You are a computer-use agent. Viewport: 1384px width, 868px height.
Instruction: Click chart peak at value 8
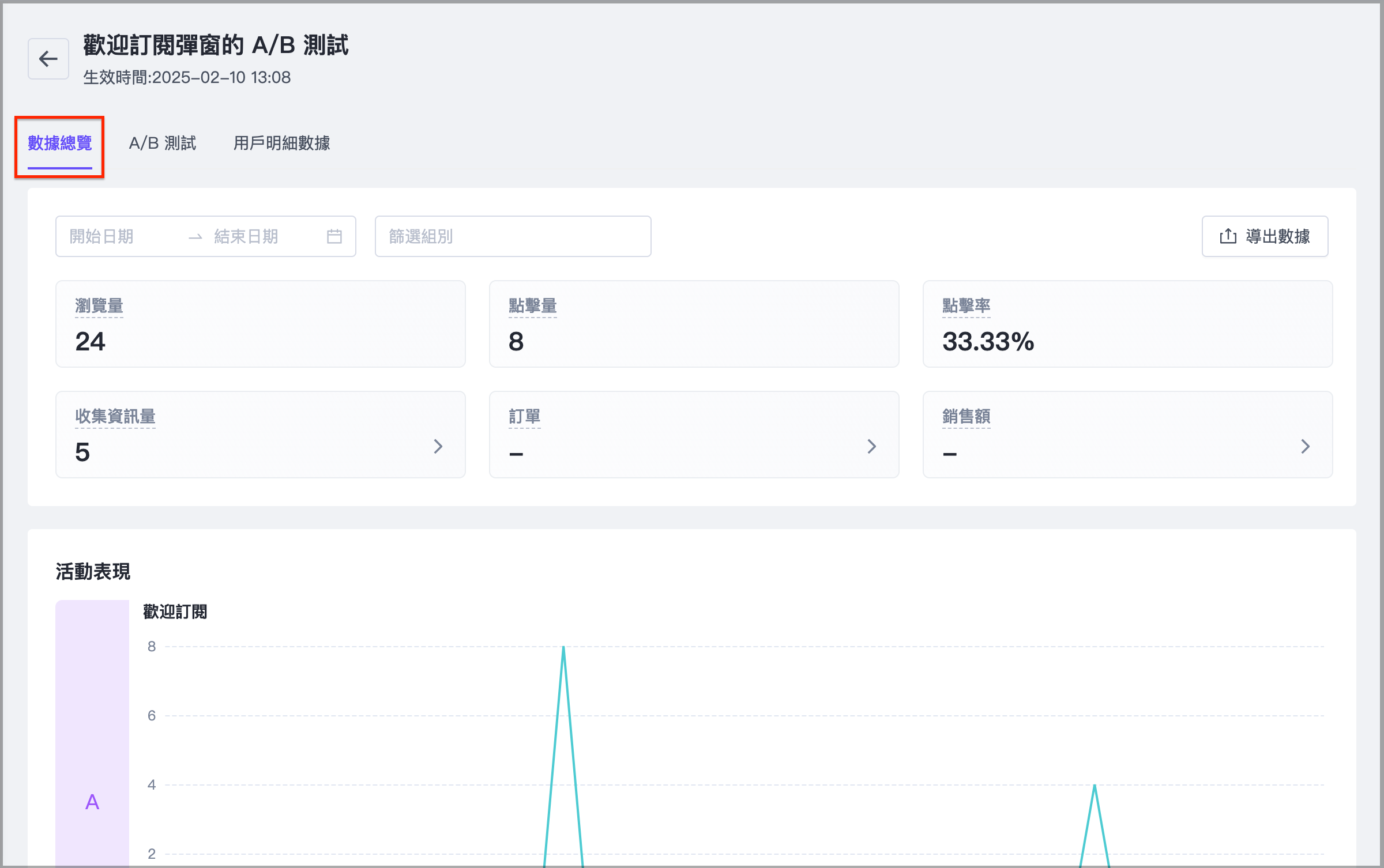563,648
